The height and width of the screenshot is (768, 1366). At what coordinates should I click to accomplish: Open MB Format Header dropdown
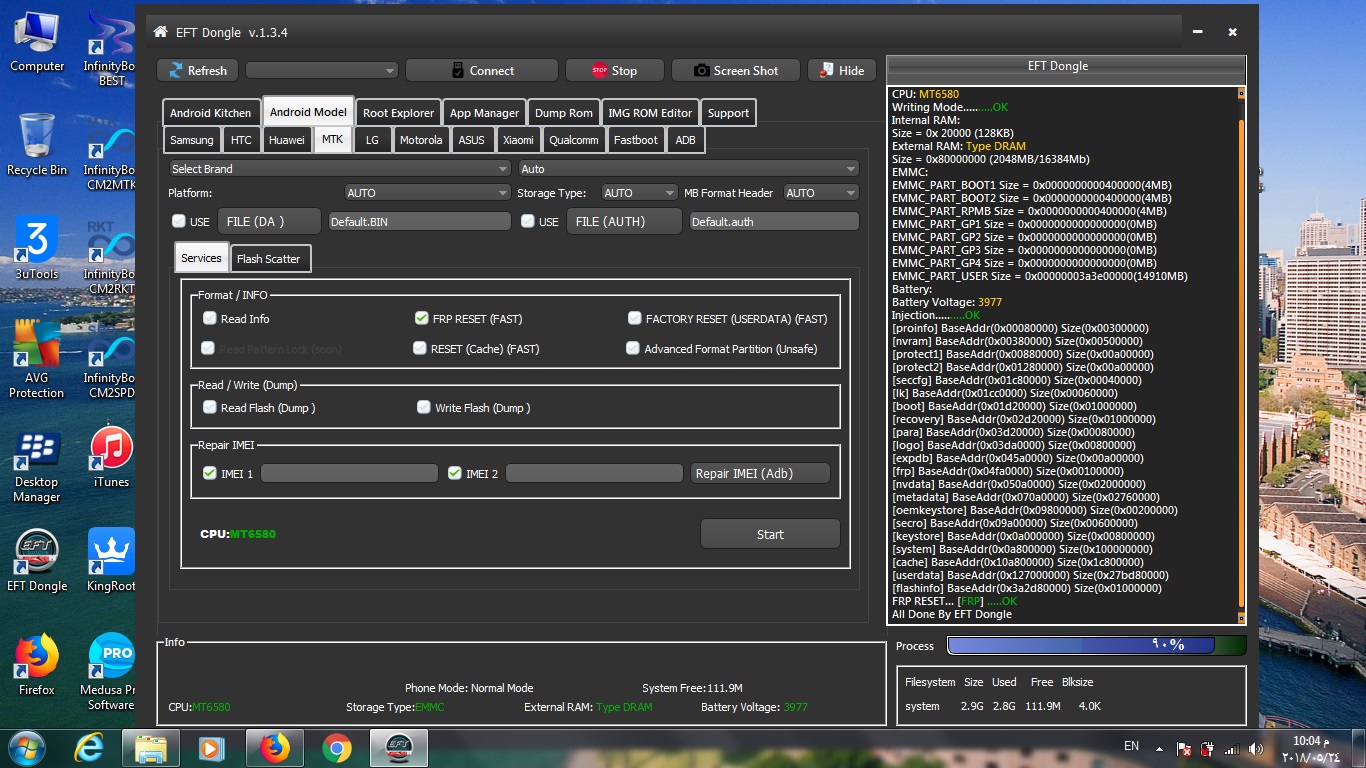click(821, 193)
